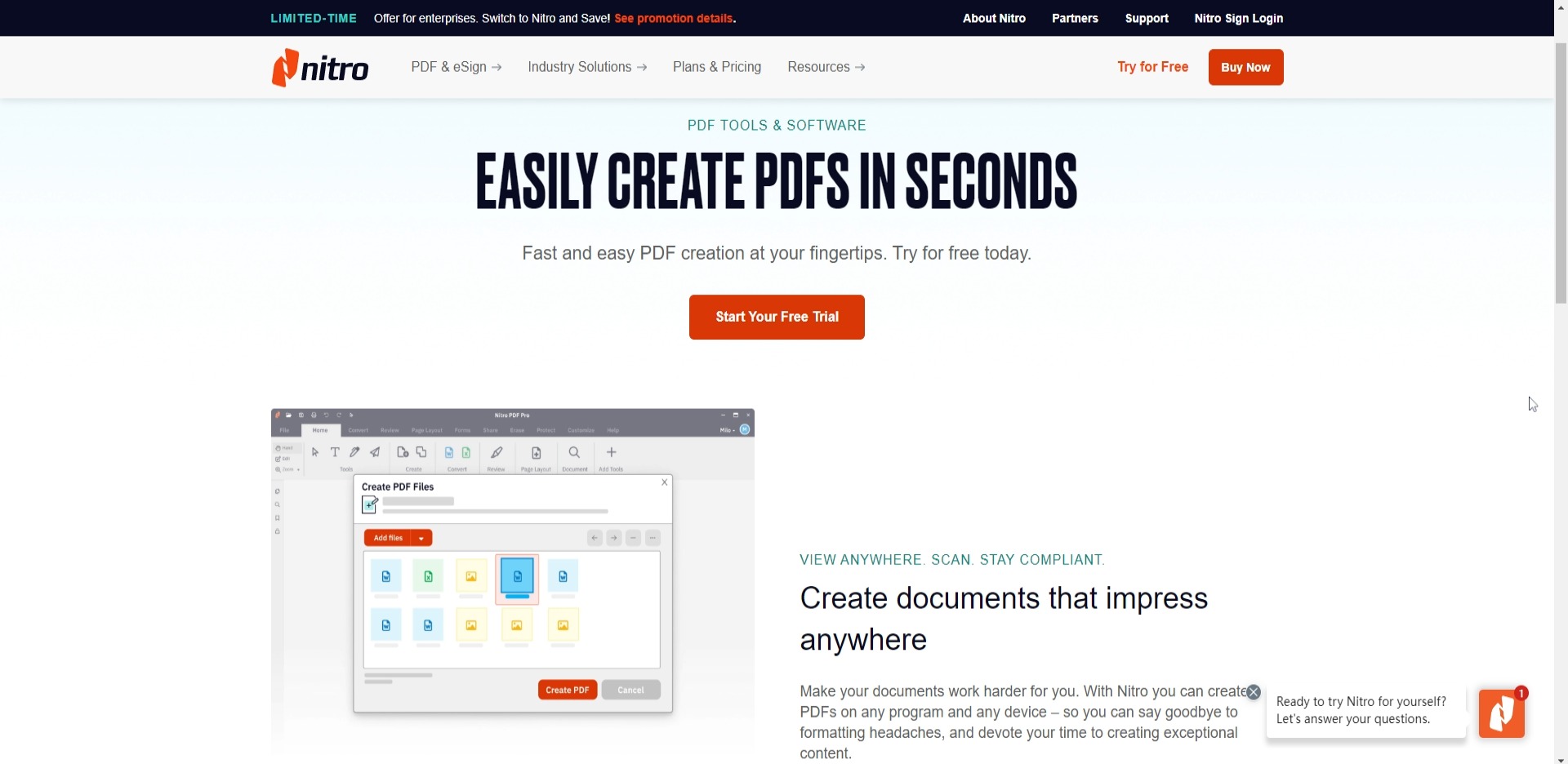Go to Plans & Pricing

click(x=717, y=67)
